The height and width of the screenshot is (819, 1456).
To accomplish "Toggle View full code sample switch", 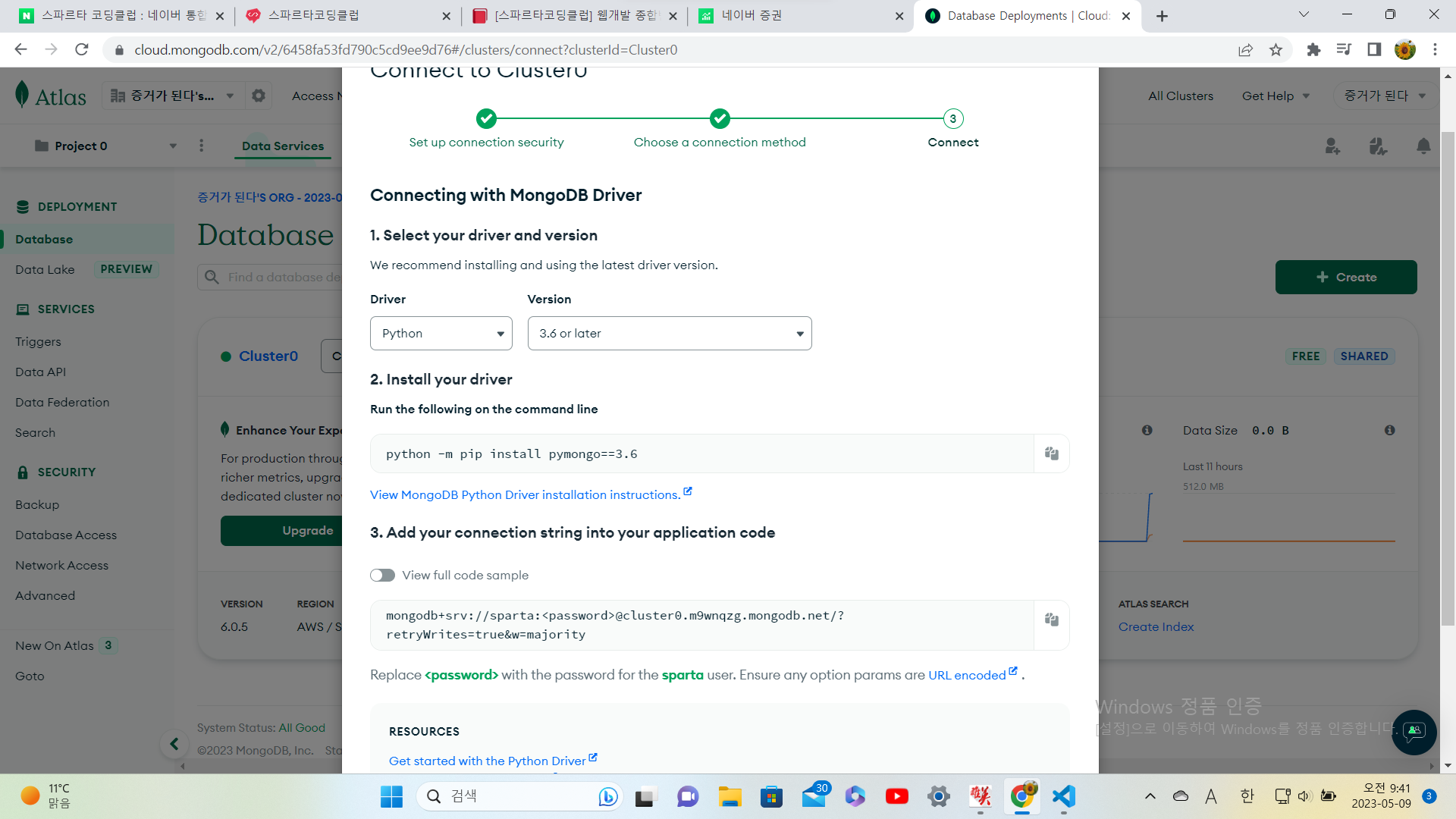I will (382, 576).
